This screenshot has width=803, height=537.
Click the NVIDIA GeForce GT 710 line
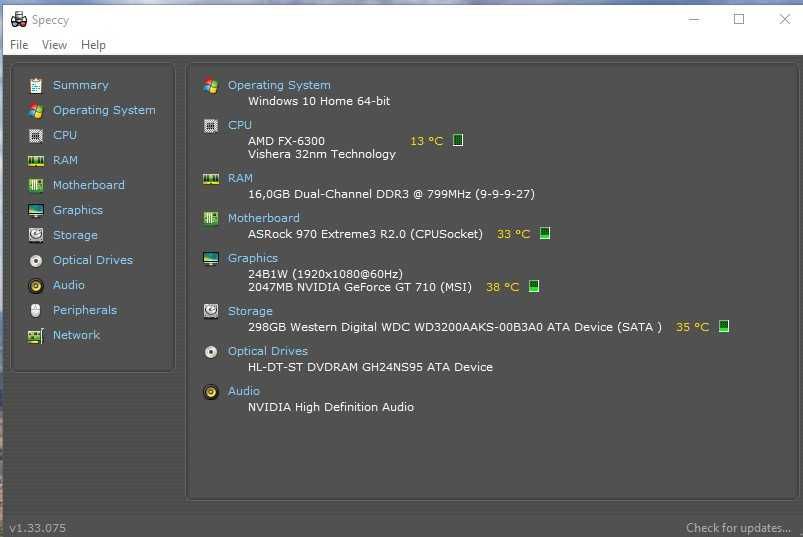pyautogui.click(x=360, y=287)
